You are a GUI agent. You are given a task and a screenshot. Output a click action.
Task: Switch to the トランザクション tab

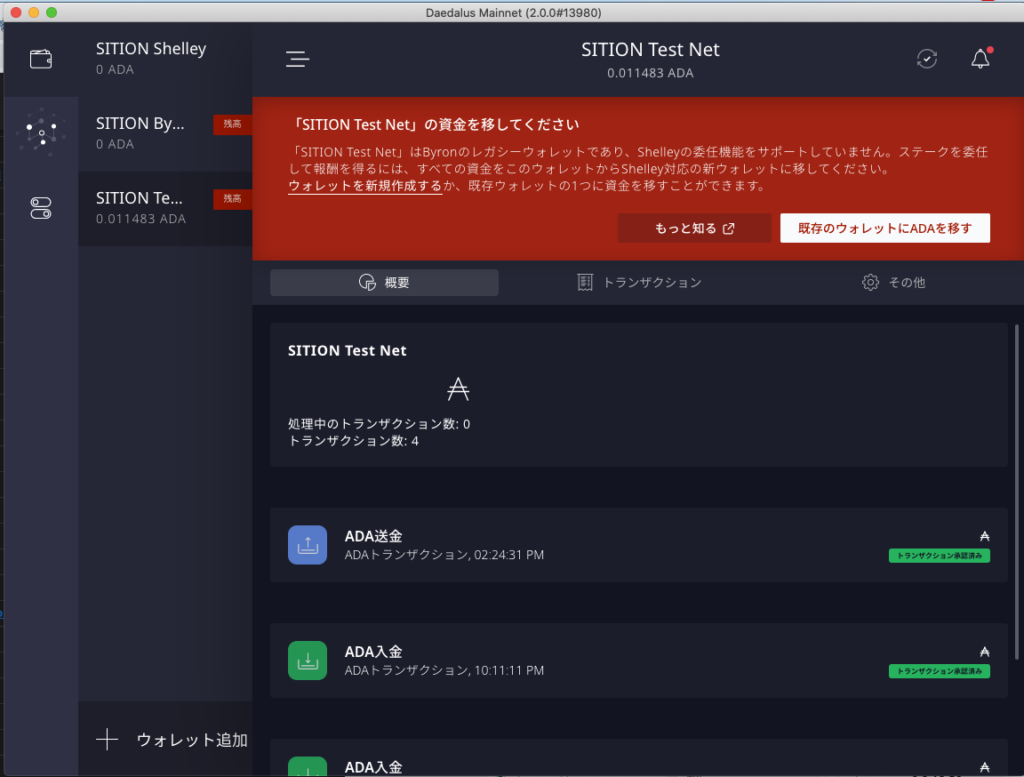tap(640, 283)
